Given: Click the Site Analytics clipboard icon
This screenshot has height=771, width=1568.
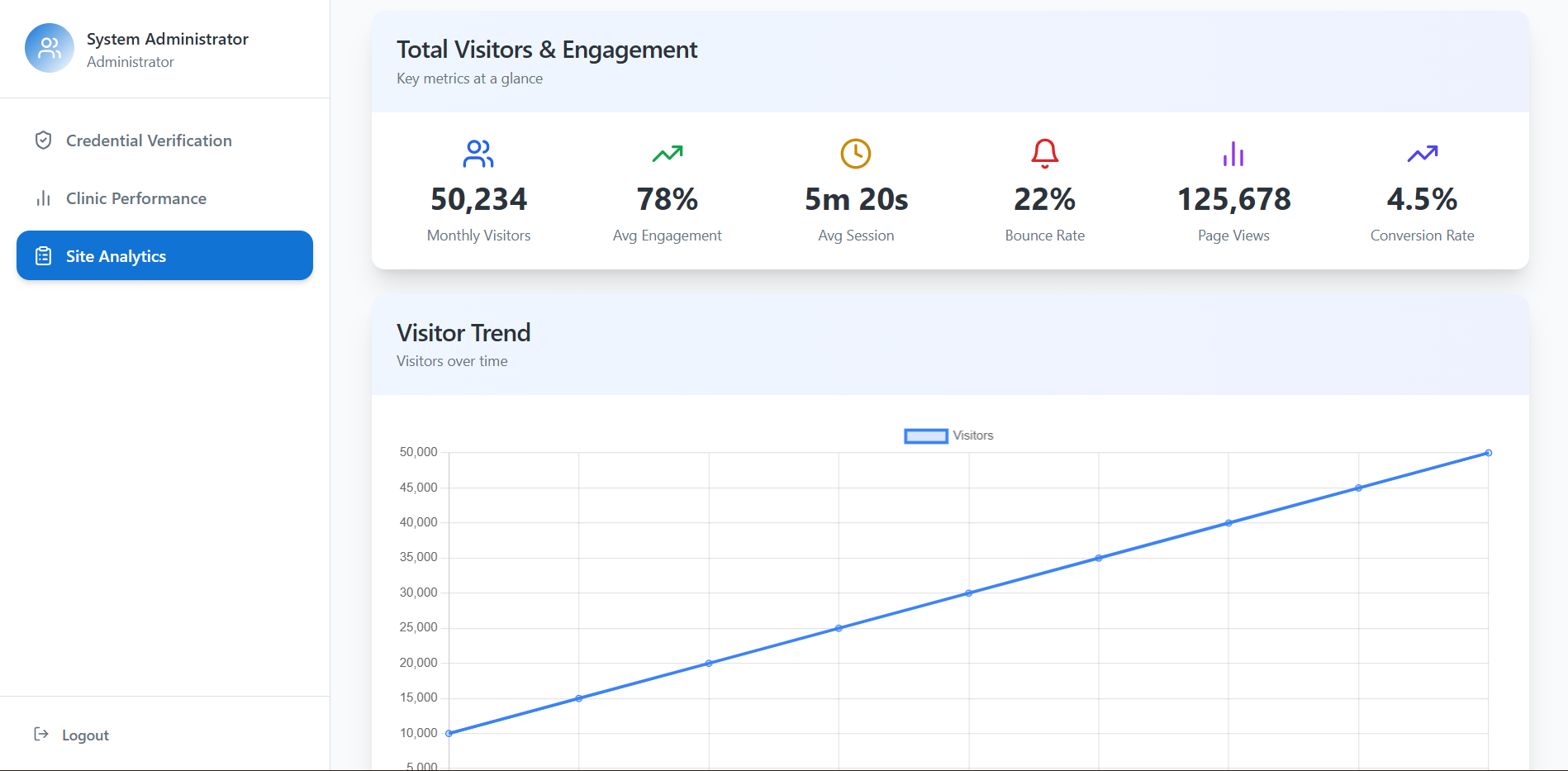Looking at the screenshot, I should click(x=44, y=256).
